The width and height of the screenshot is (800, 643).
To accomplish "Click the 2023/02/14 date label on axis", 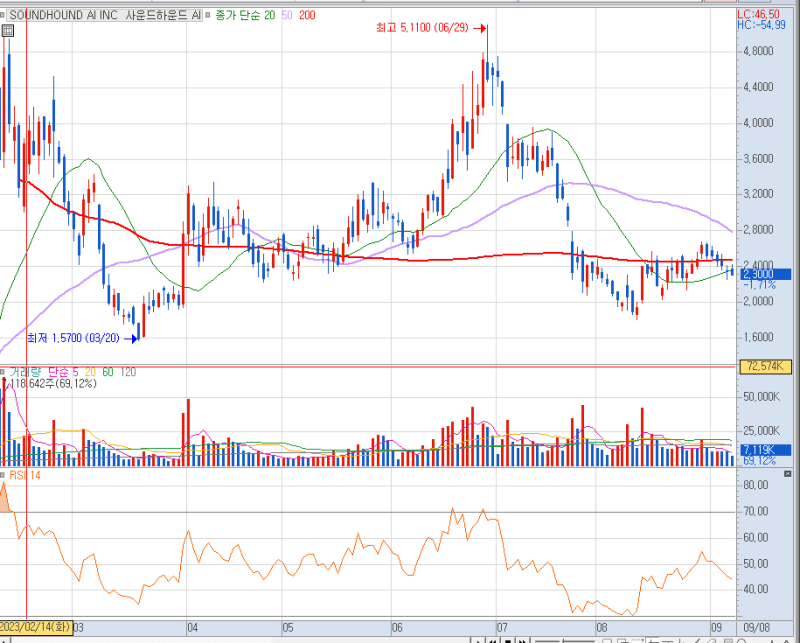I will pos(36,626).
